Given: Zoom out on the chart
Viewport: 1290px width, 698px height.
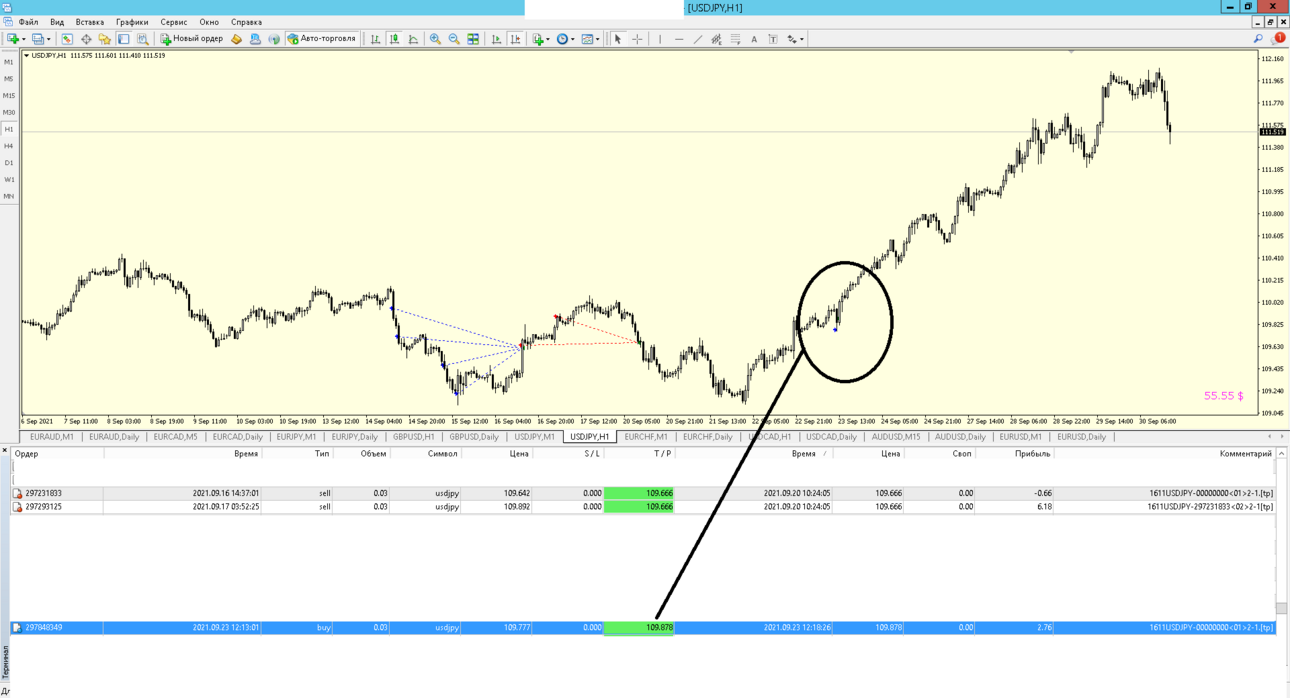Looking at the screenshot, I should click(454, 39).
